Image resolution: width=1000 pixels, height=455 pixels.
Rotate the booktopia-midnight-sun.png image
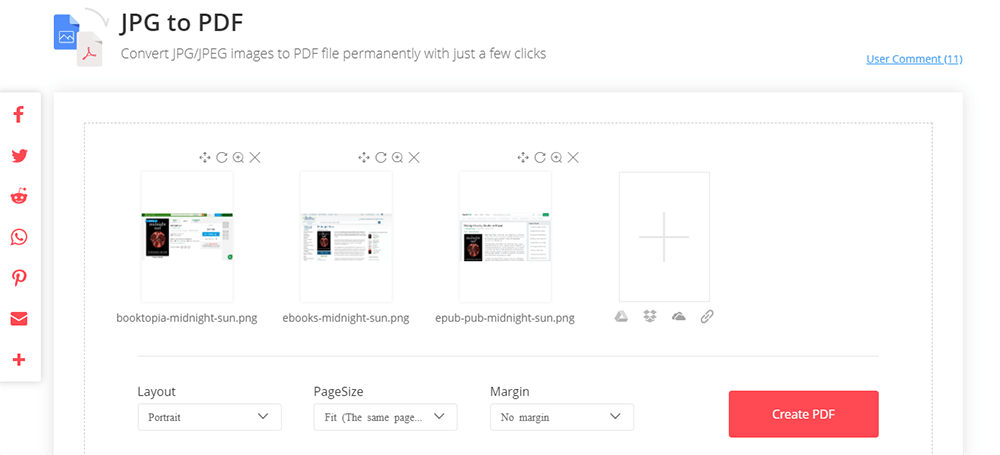coord(221,157)
